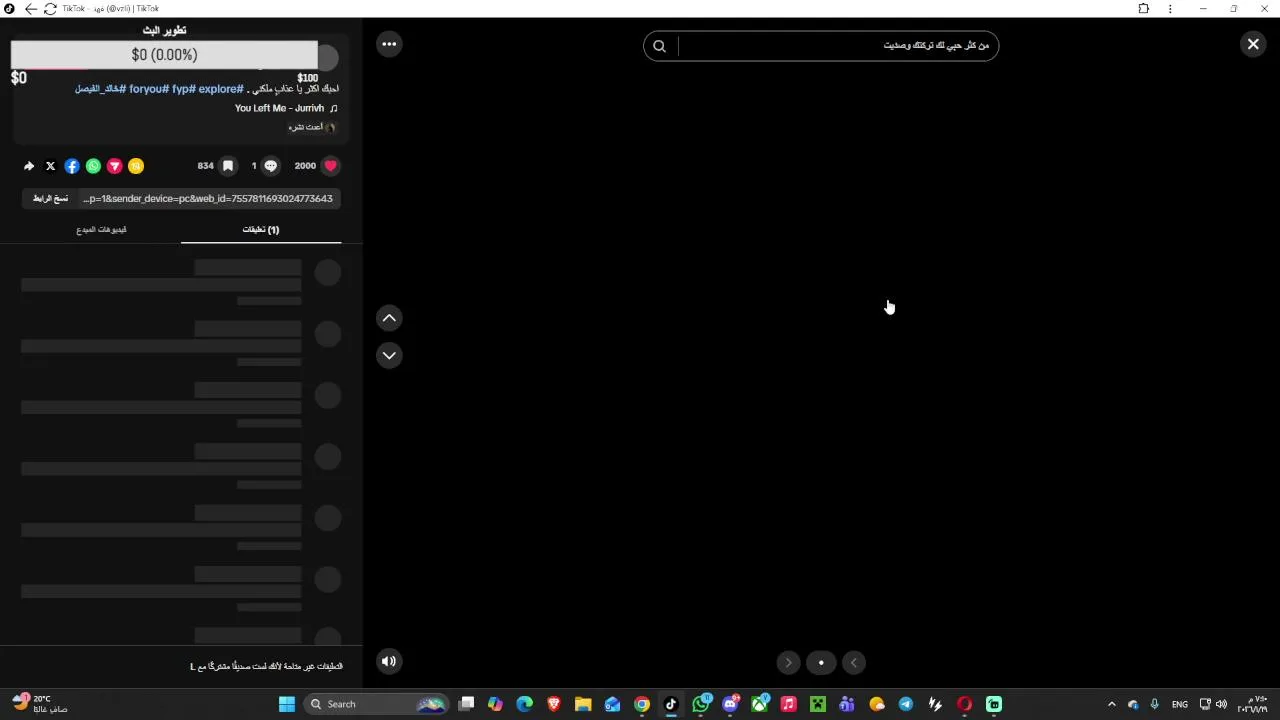Open the #fyp hashtag link
Screen dimensions: 1280x720
coord(184,89)
